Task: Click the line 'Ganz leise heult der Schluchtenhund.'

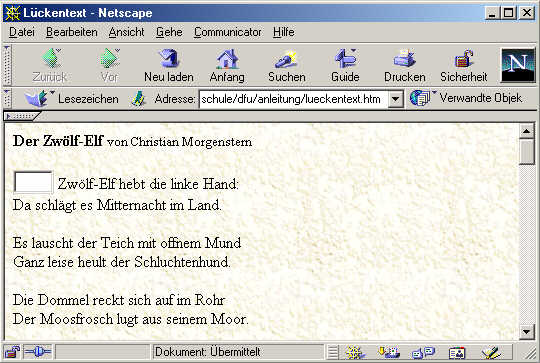Action: [x=122, y=262]
